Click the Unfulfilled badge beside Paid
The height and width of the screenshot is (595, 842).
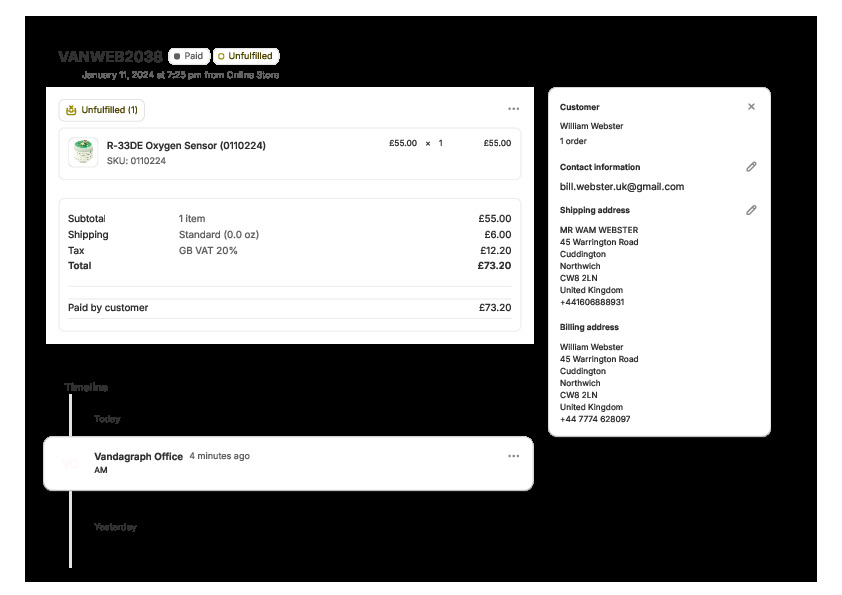click(246, 57)
